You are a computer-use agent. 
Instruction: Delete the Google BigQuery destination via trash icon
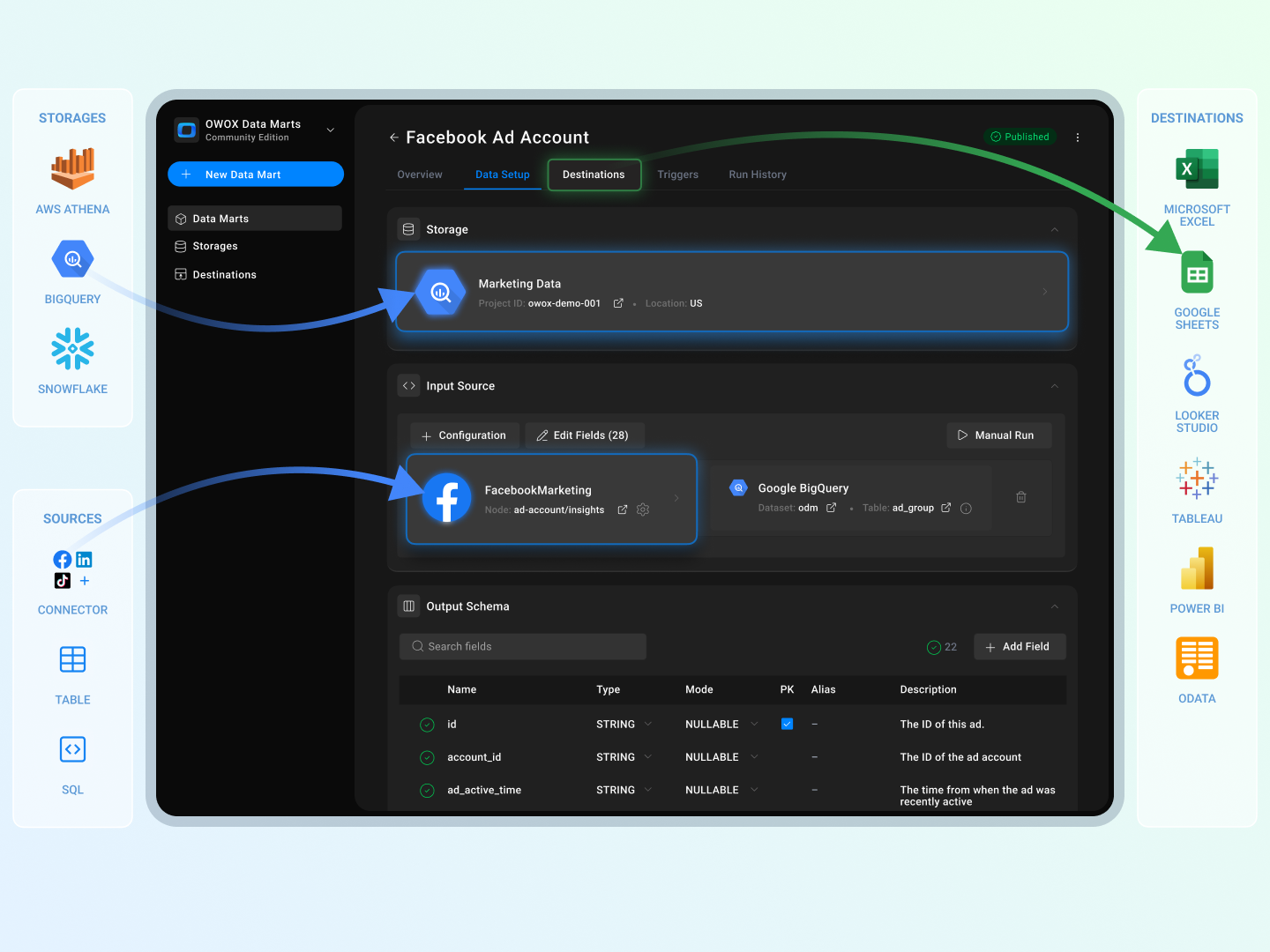pos(1021,497)
